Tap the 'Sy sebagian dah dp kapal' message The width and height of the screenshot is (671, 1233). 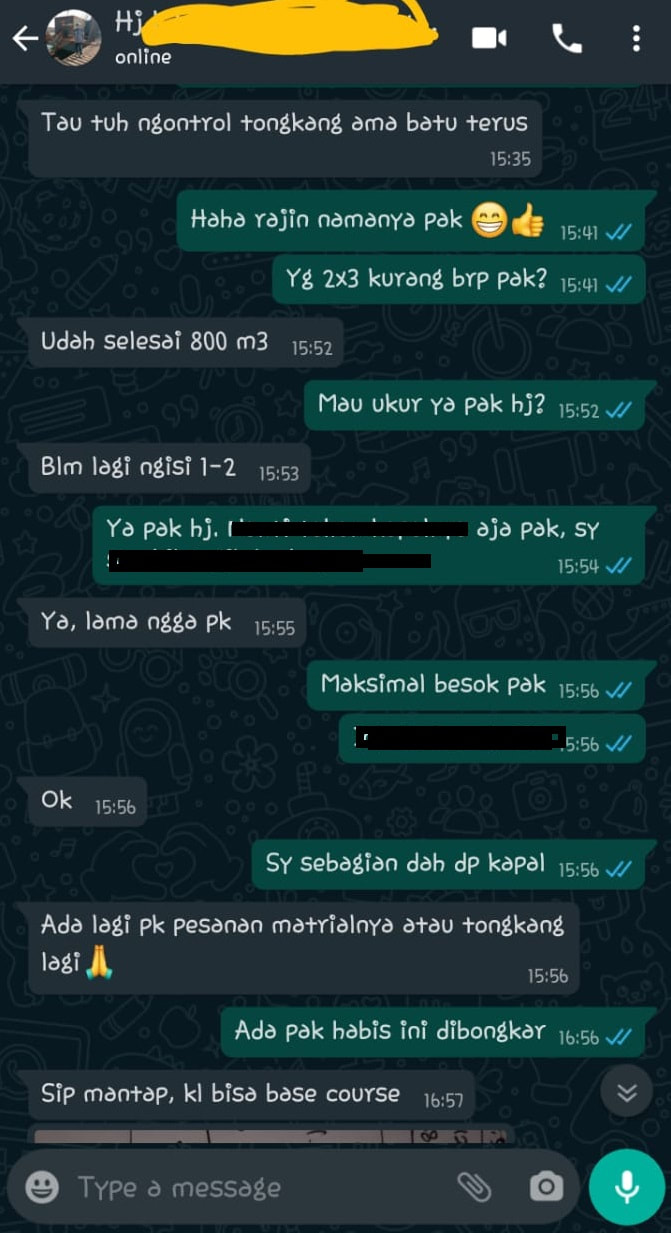[x=448, y=865]
